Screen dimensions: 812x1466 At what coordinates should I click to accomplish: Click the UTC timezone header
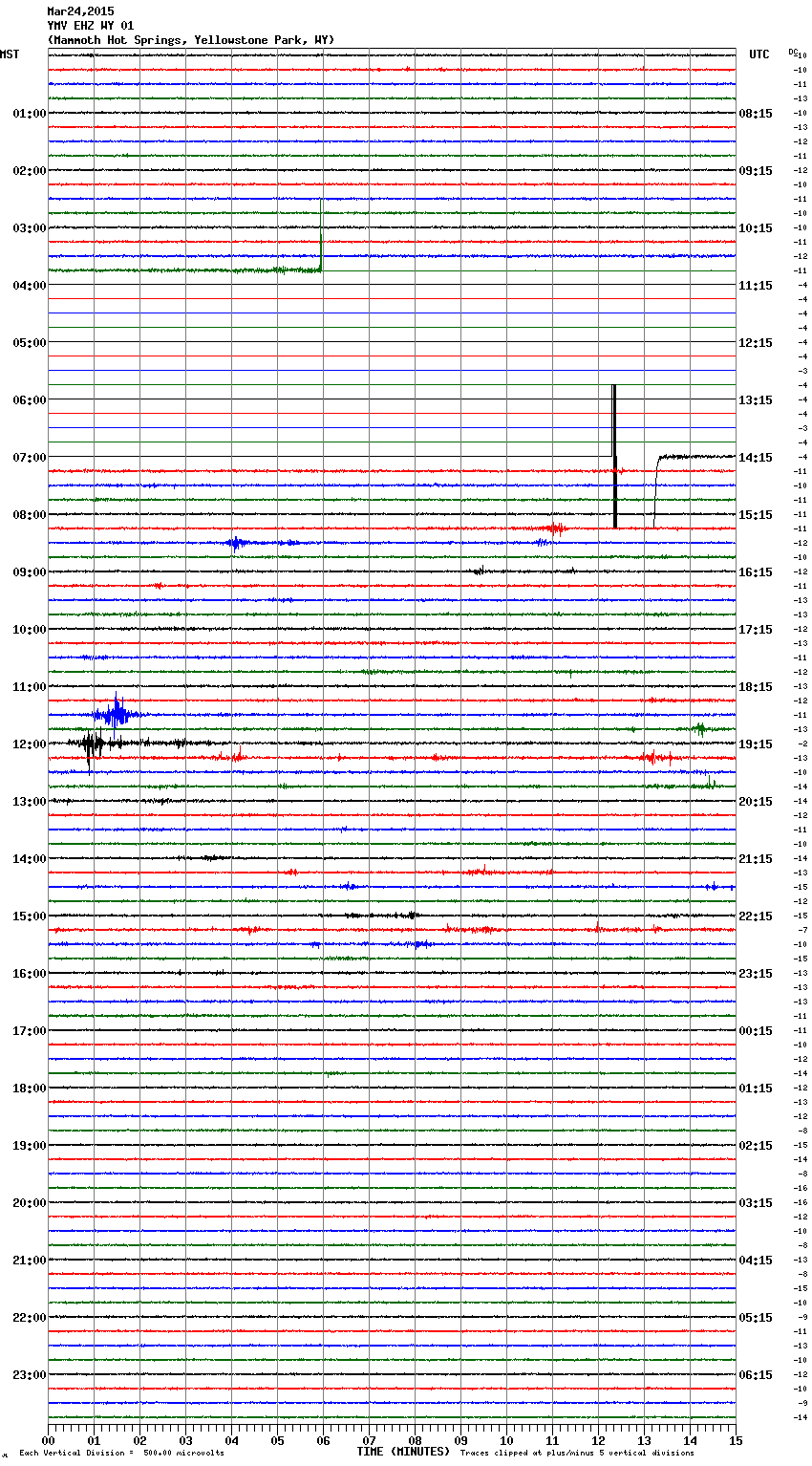coord(759,54)
